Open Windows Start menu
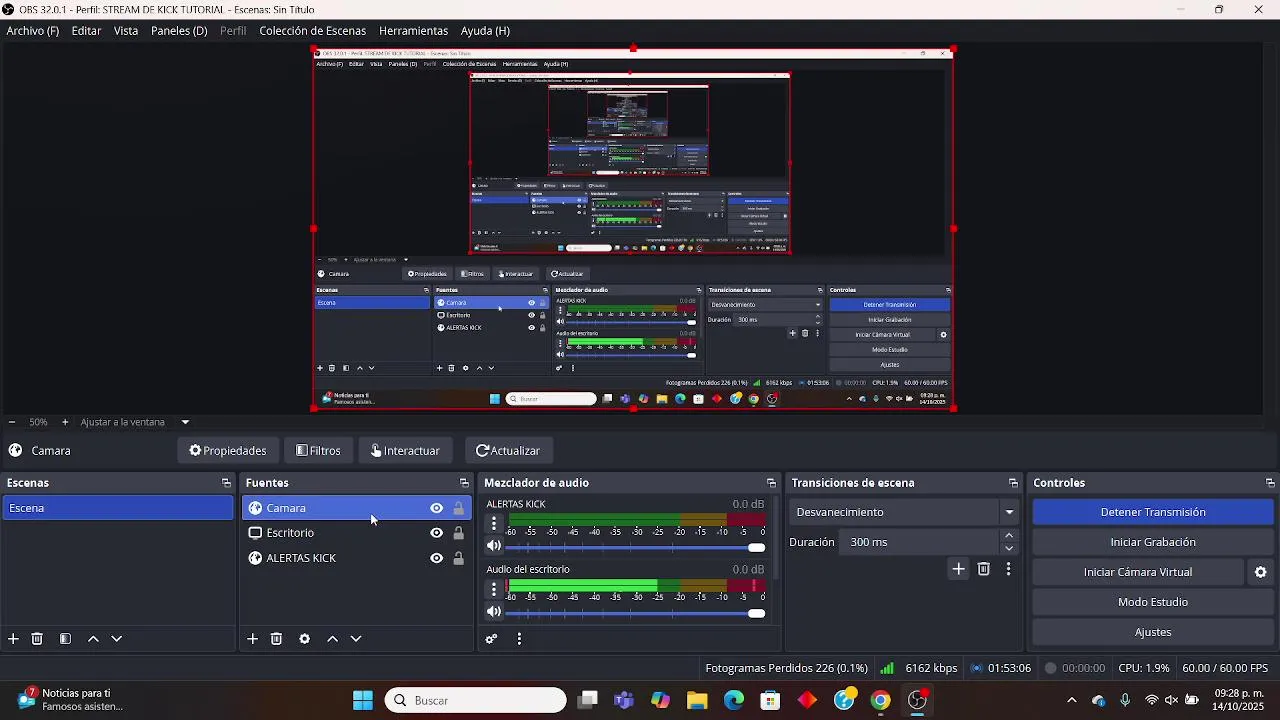 [x=363, y=701]
